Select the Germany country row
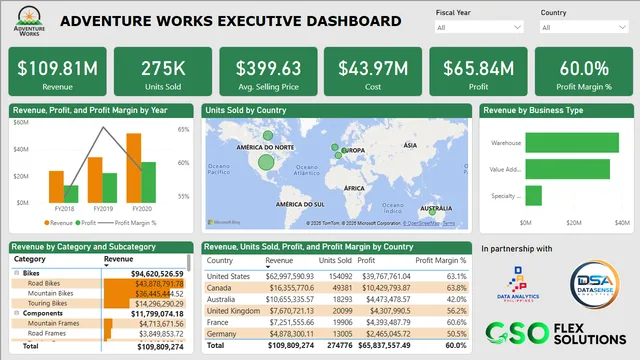 tap(336, 333)
